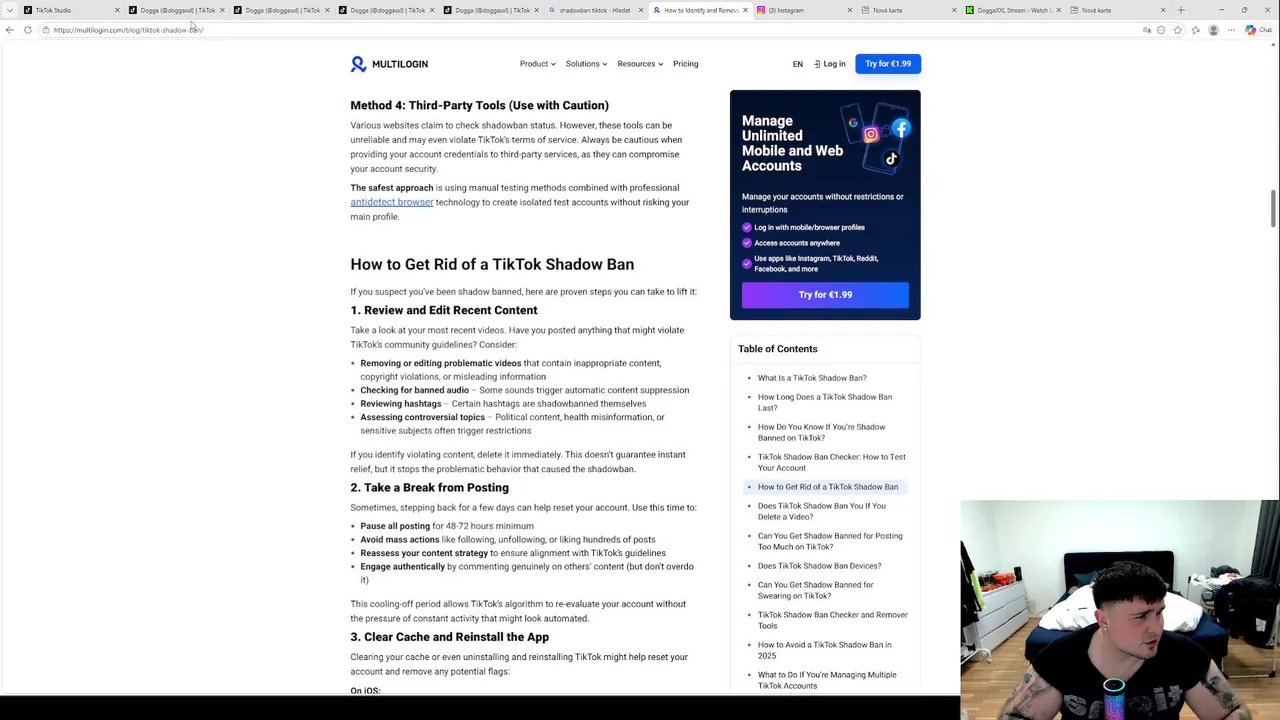Open Copilot Chat sidebar

point(1257,30)
